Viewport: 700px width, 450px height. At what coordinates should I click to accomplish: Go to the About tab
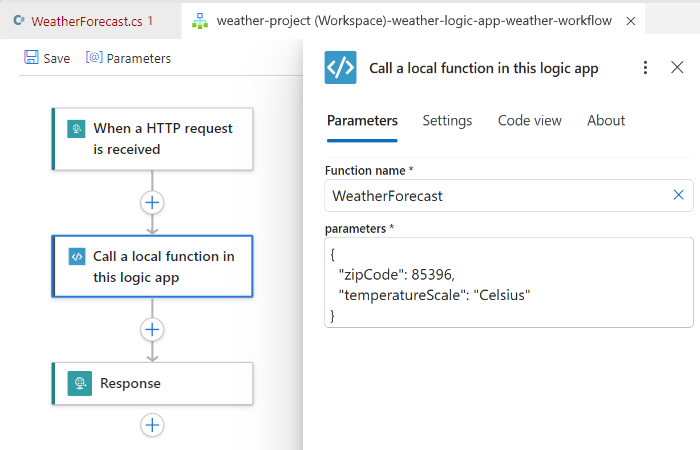click(606, 120)
